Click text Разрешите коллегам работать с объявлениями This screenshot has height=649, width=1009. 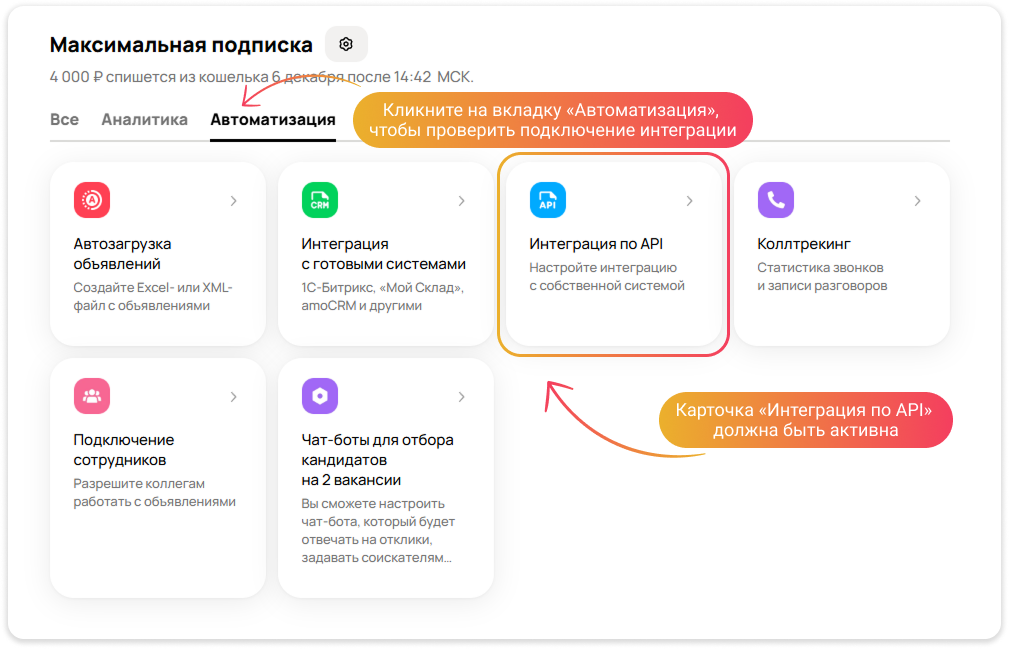point(154,493)
